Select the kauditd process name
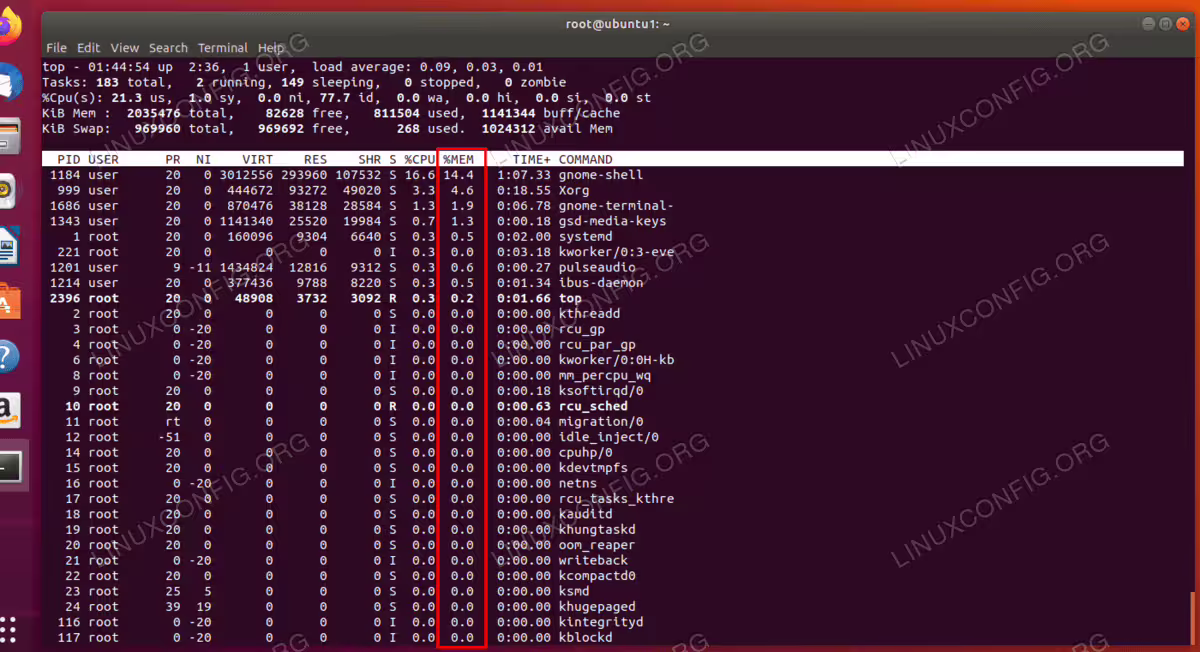The height and width of the screenshot is (652, 1200). click(x=586, y=514)
